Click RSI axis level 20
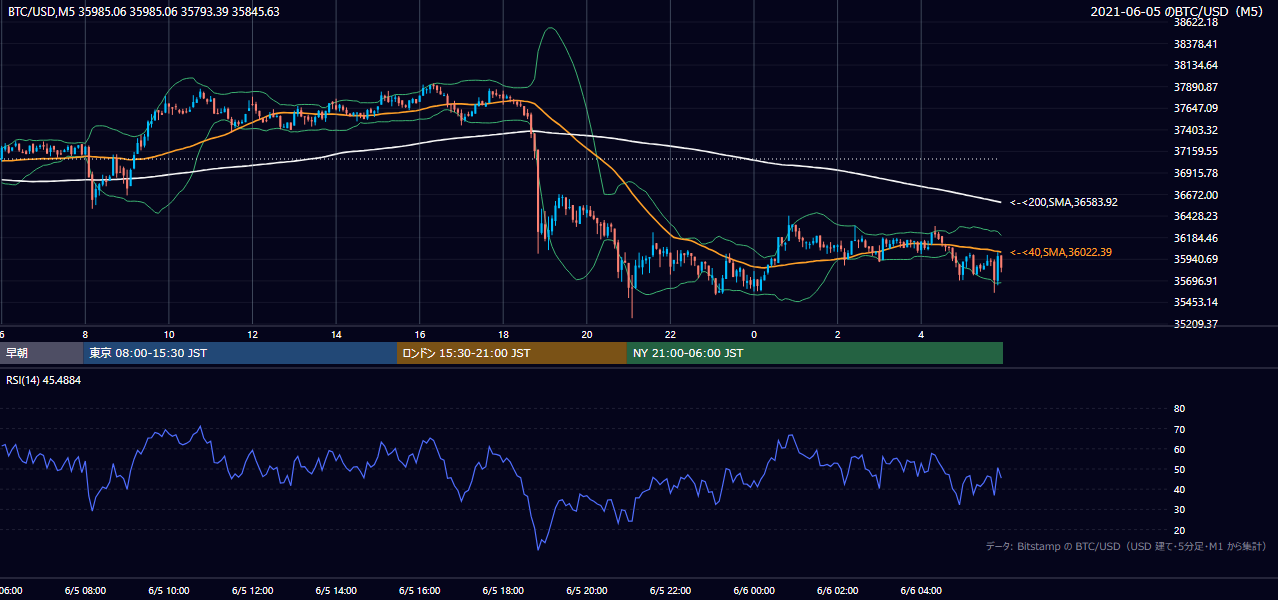Viewport: 1278px width, 600px height. pos(1179,530)
